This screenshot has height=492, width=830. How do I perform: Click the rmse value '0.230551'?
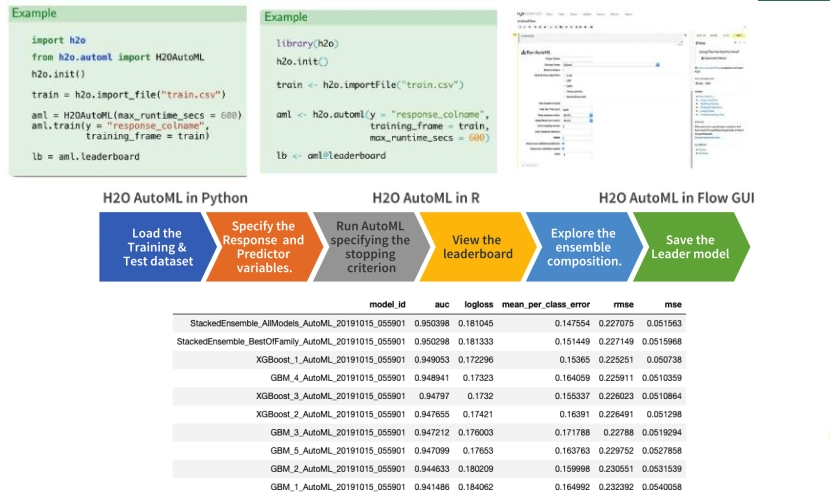tap(616, 469)
